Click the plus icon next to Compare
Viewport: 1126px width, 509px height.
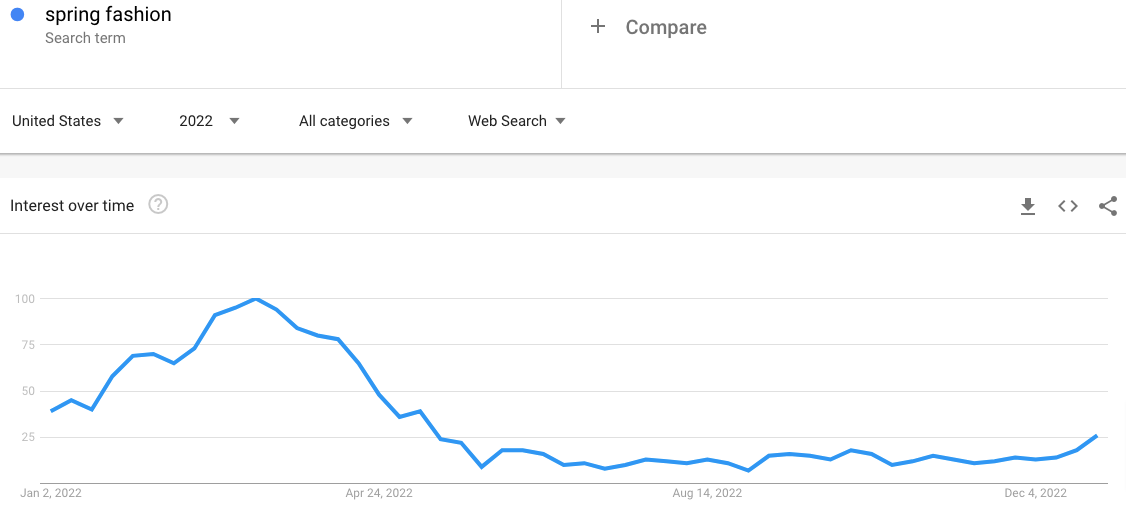tap(598, 27)
